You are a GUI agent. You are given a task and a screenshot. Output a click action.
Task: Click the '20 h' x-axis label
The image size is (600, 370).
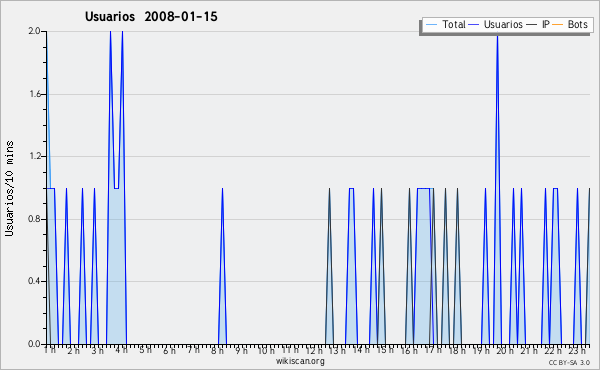click(x=506, y=350)
